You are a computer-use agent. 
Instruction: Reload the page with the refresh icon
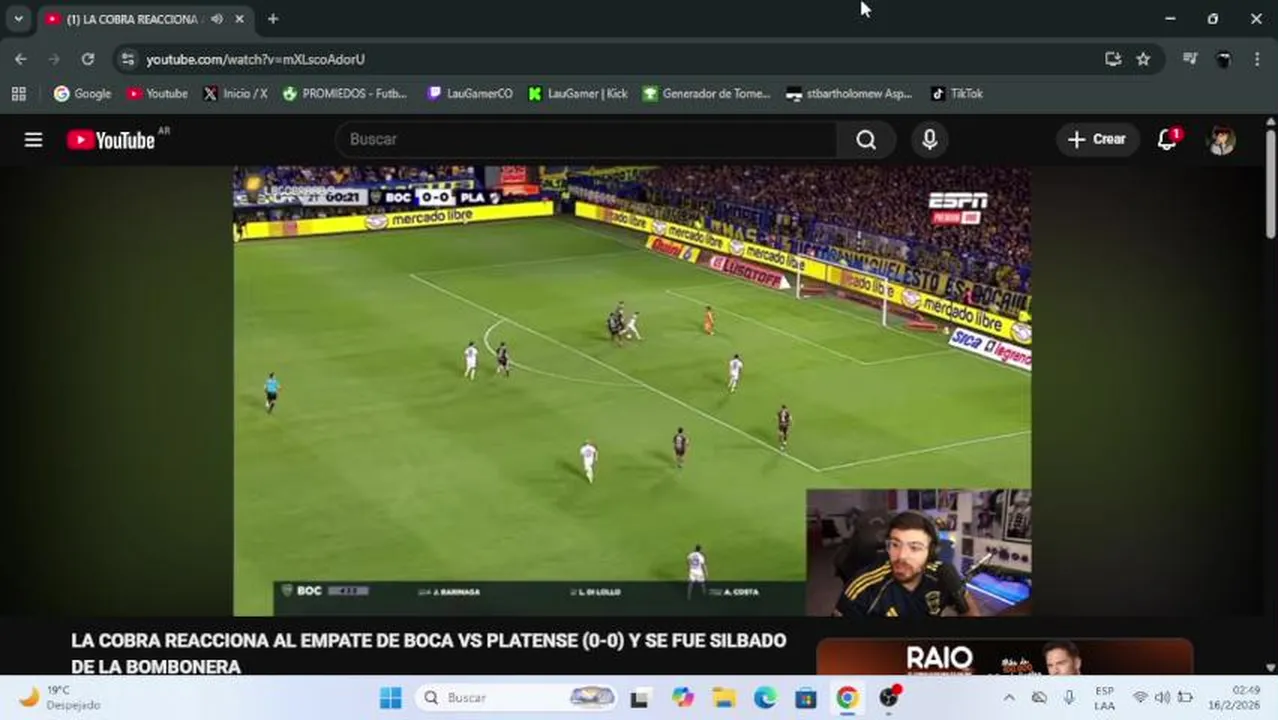pos(88,59)
